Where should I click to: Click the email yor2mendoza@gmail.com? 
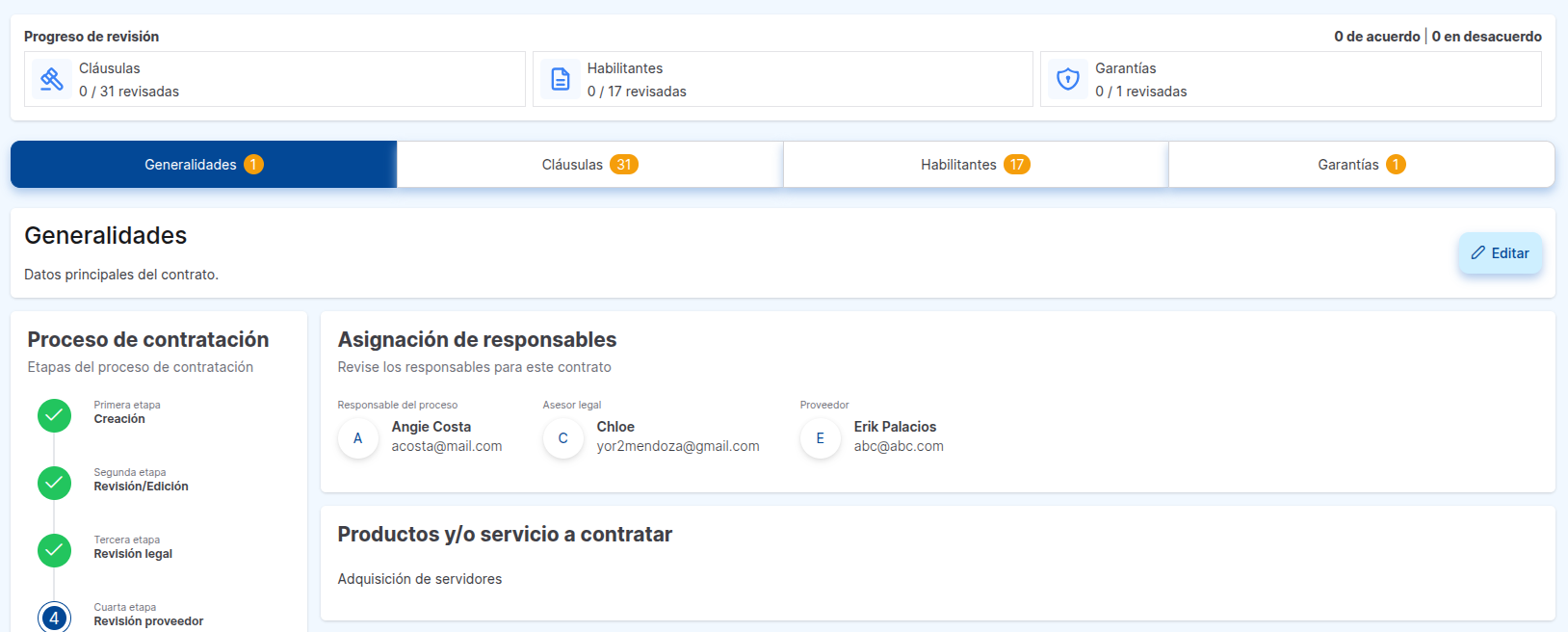point(678,446)
